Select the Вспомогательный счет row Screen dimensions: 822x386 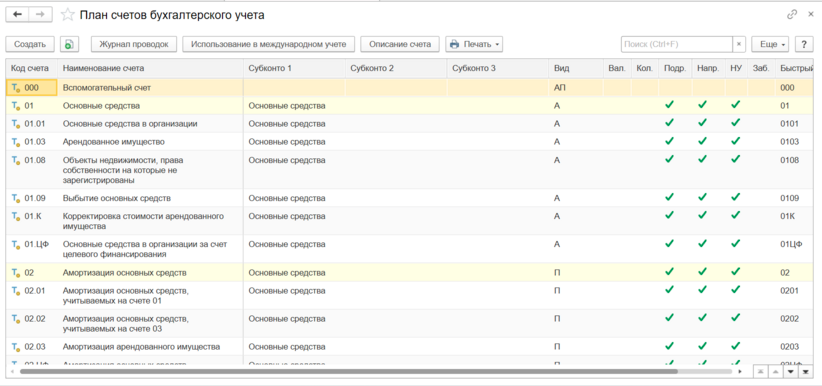point(409,88)
